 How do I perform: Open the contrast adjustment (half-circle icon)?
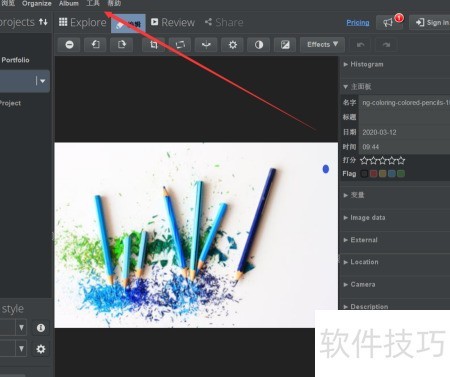pos(259,45)
